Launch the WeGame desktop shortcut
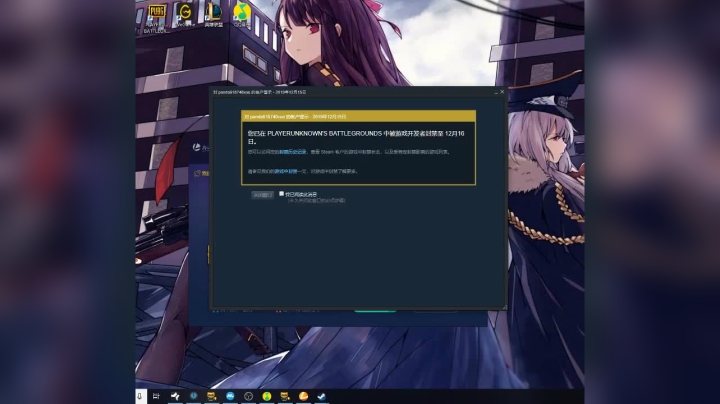The width and height of the screenshot is (720, 404). click(185, 16)
